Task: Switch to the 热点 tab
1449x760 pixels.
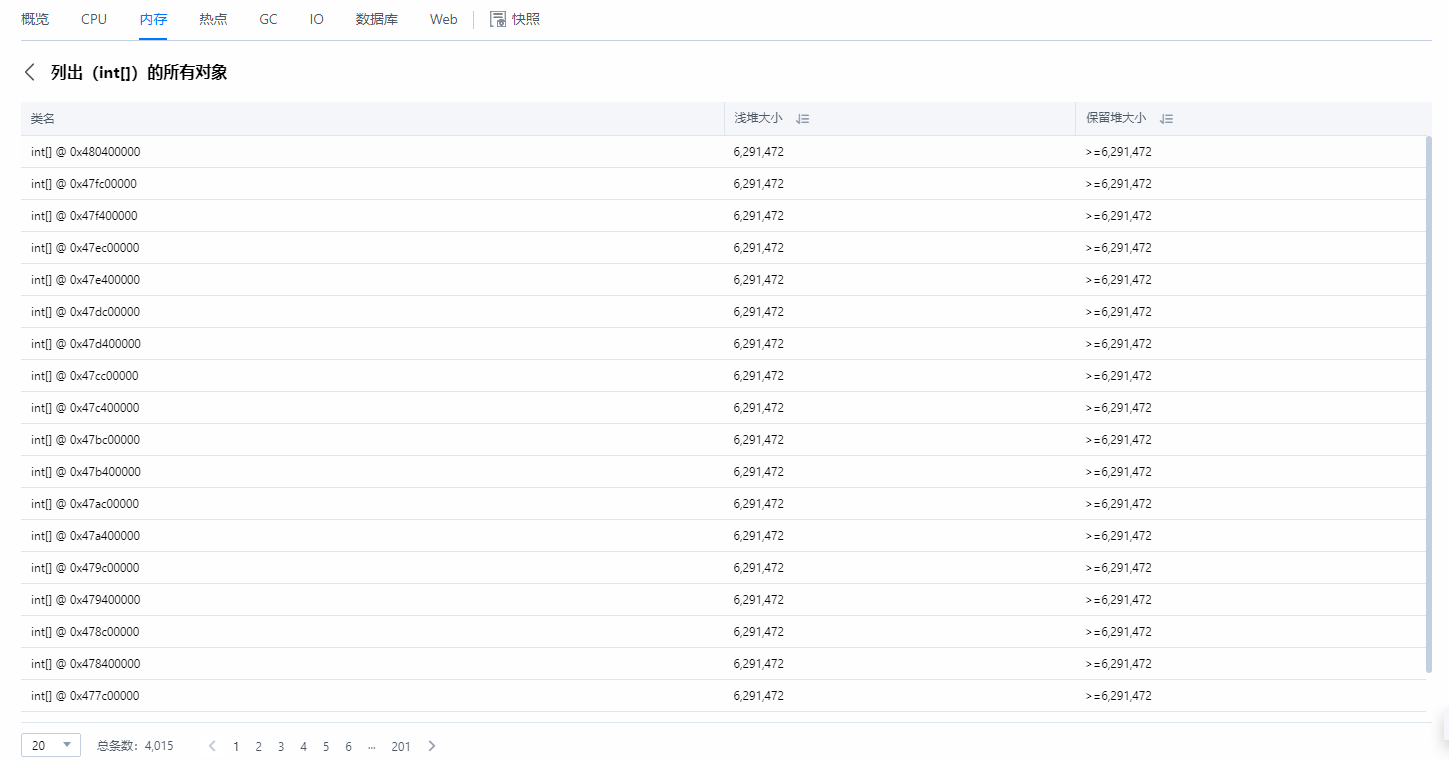Action: pyautogui.click(x=213, y=19)
